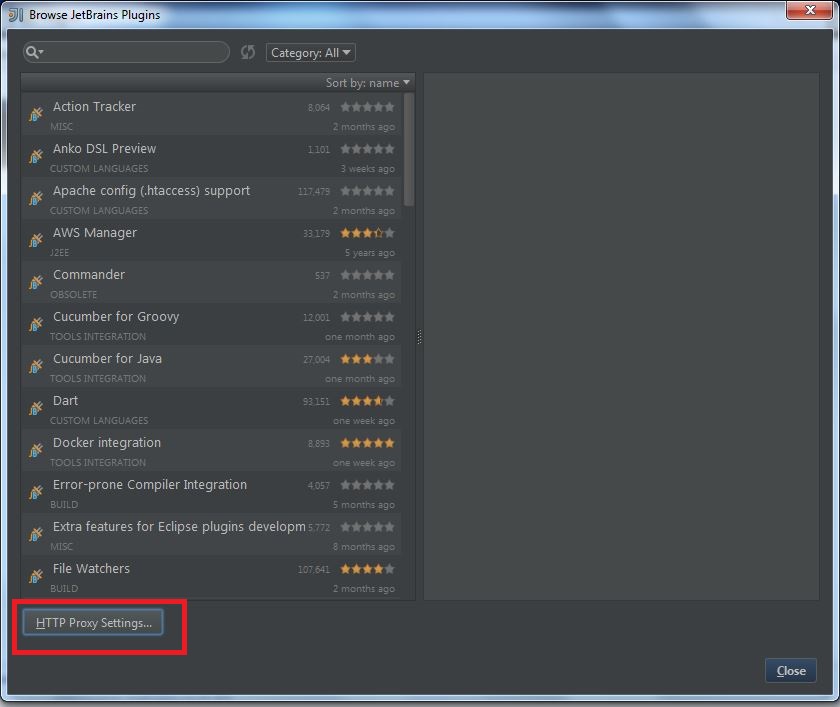Select Apache config (.htaccess) support name
This screenshot has width=840, height=707.
[x=151, y=191]
